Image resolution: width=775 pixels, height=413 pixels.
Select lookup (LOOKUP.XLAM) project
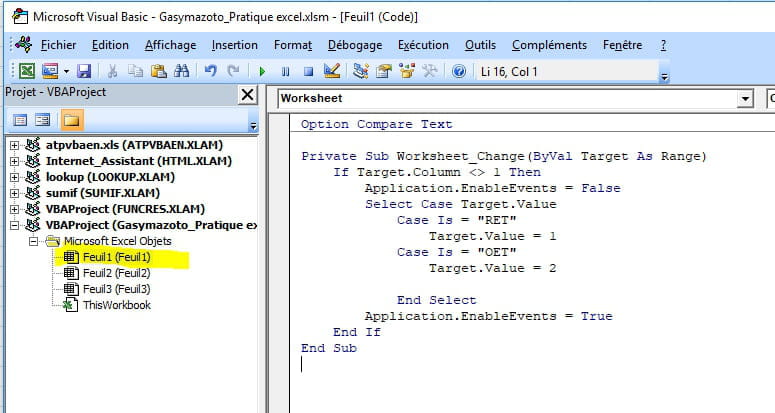pos(110,177)
